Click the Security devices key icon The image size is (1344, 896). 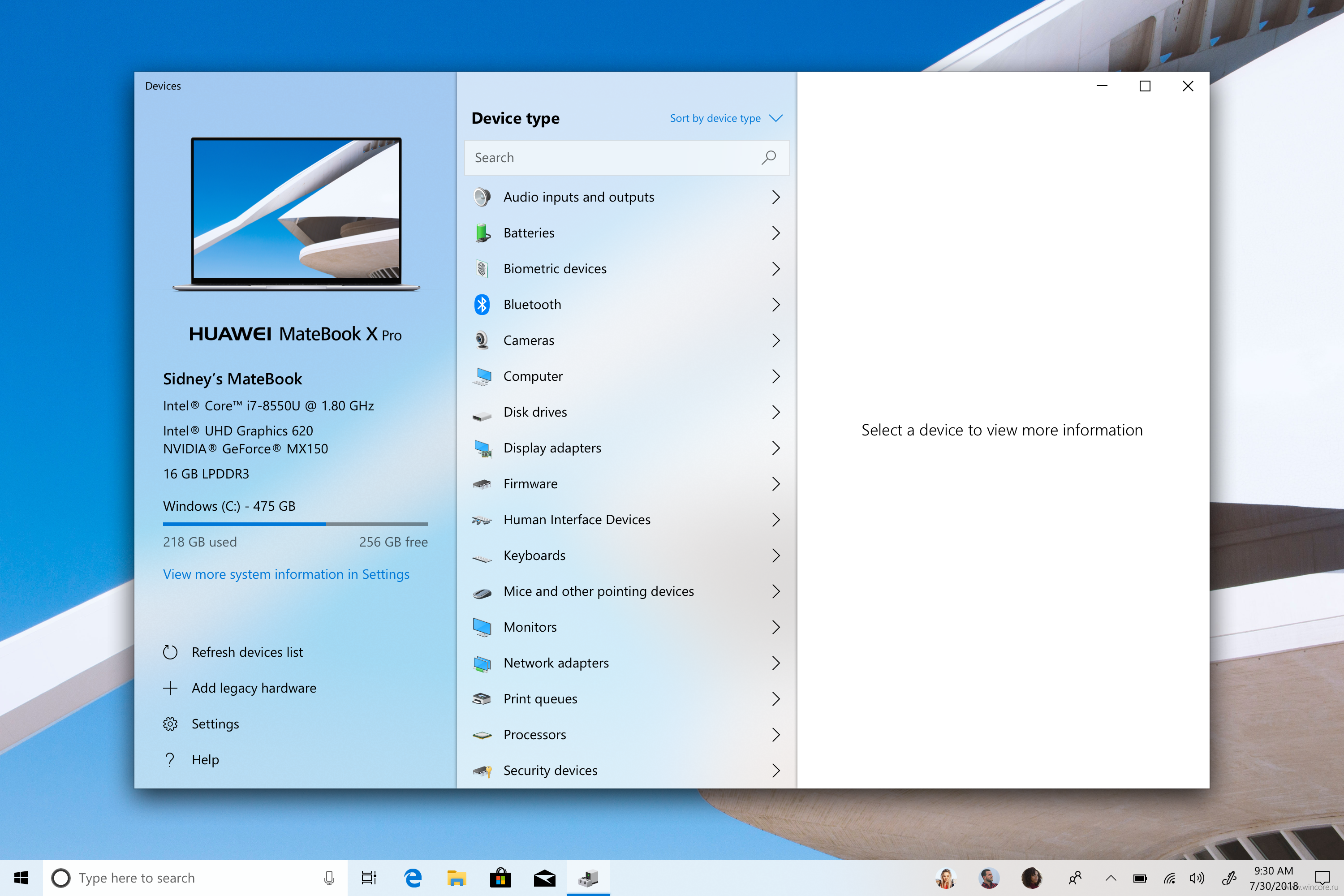tap(482, 771)
